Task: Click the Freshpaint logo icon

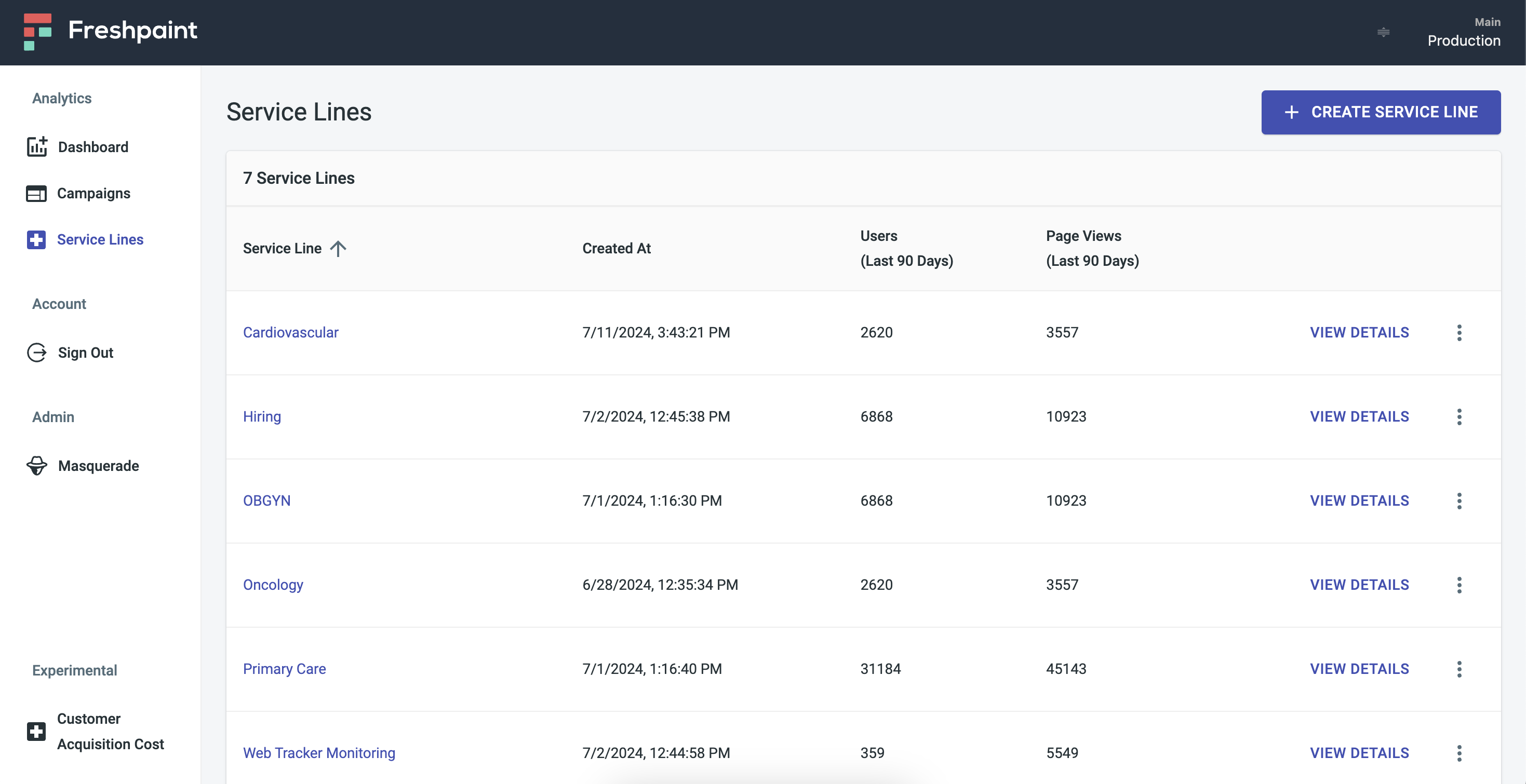Action: click(37, 31)
